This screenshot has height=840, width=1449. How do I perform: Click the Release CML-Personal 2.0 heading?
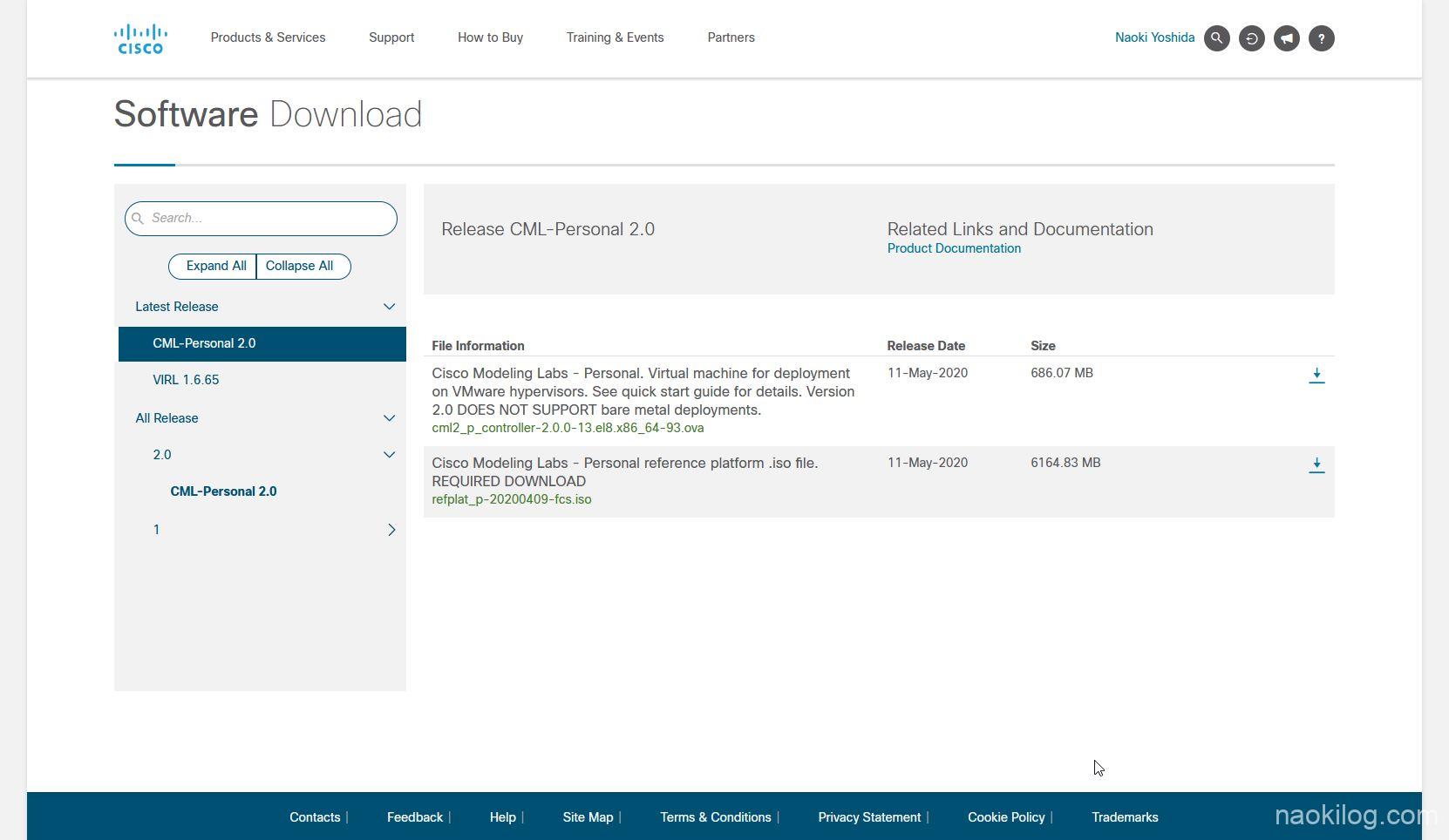pos(548,229)
